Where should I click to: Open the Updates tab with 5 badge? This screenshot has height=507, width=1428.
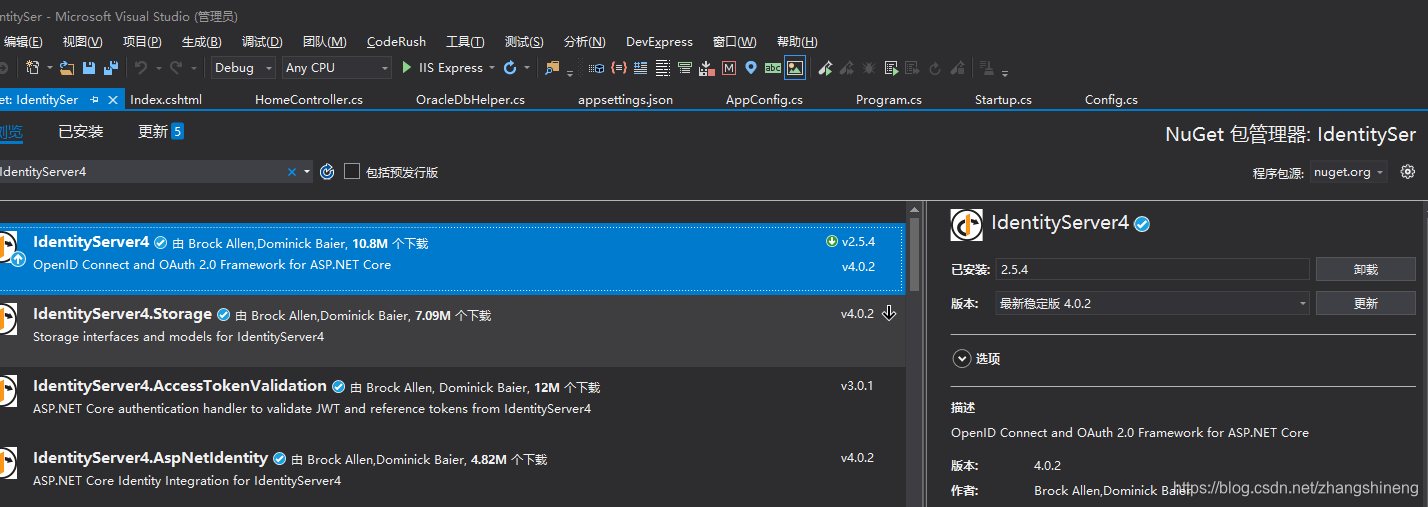(x=160, y=132)
